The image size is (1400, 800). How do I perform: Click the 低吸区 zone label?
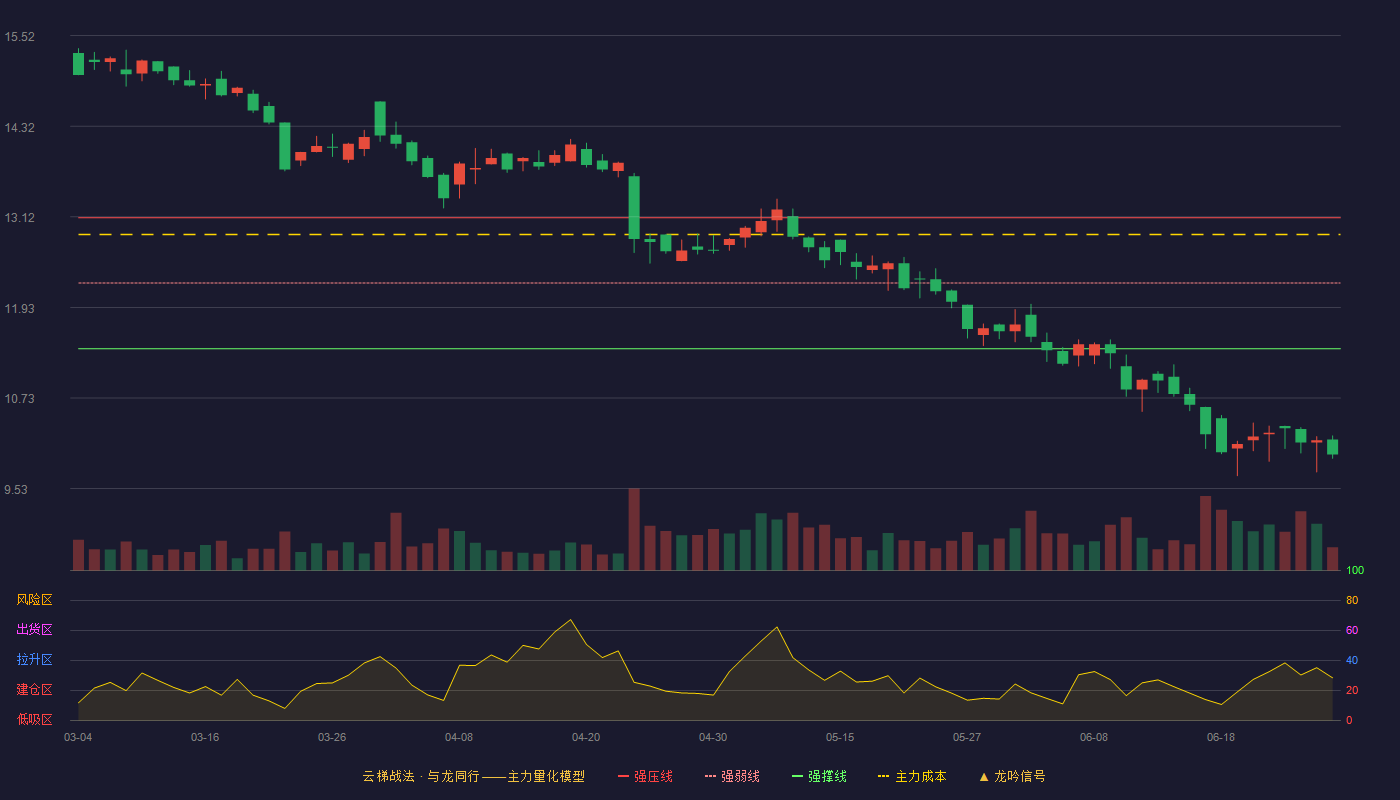pyautogui.click(x=34, y=719)
